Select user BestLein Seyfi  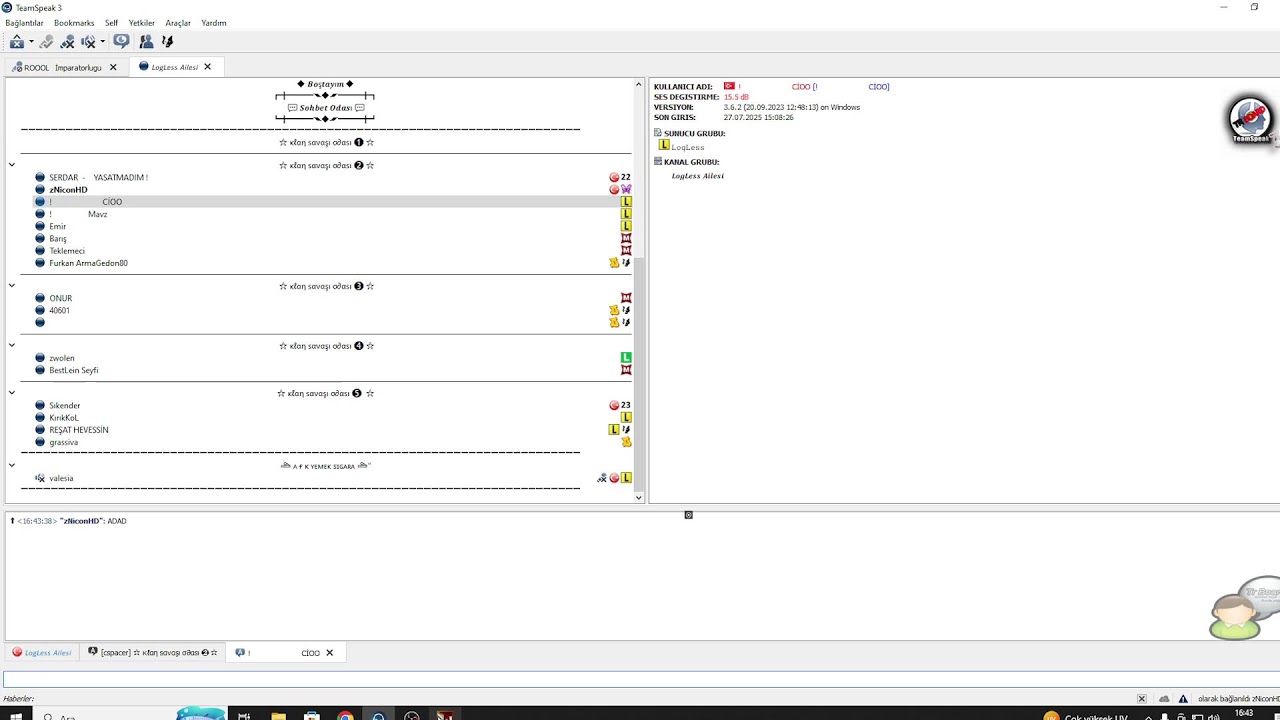(x=74, y=370)
